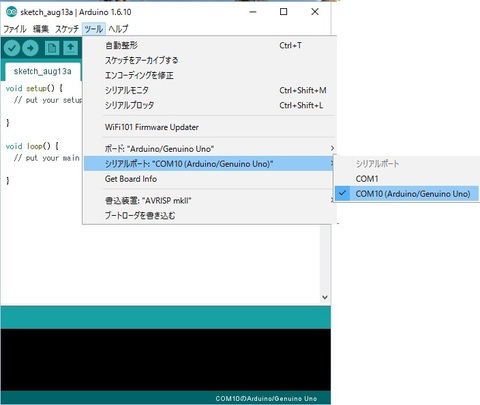Open the スケッチ menu
The height and width of the screenshot is (405, 480).
pos(67,29)
